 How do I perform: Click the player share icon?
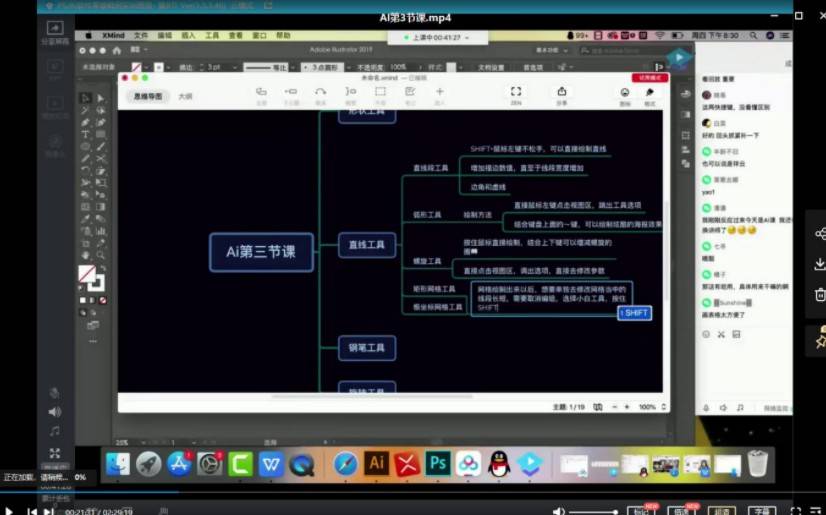[820, 233]
